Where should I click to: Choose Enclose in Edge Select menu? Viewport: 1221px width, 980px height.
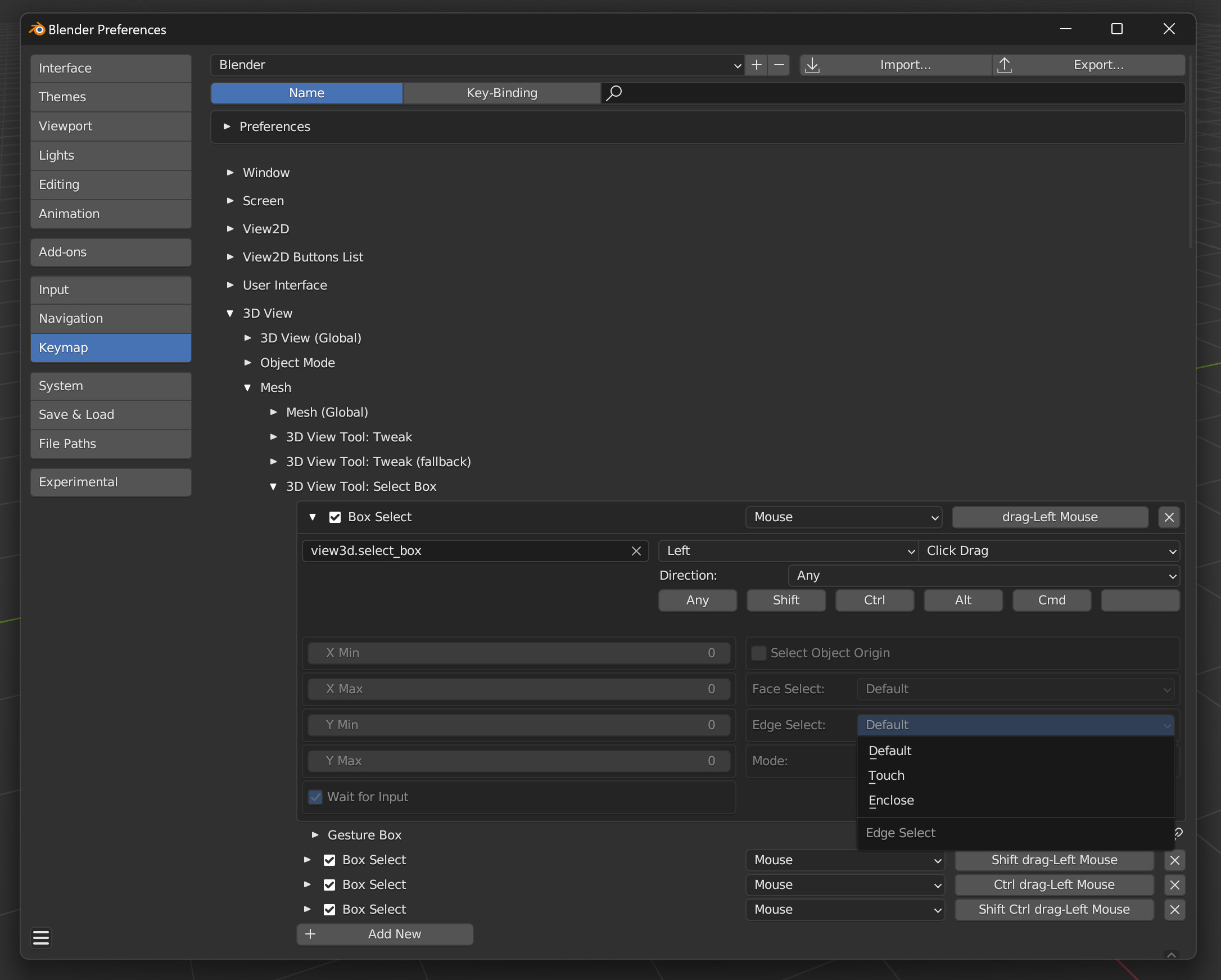[891, 801]
